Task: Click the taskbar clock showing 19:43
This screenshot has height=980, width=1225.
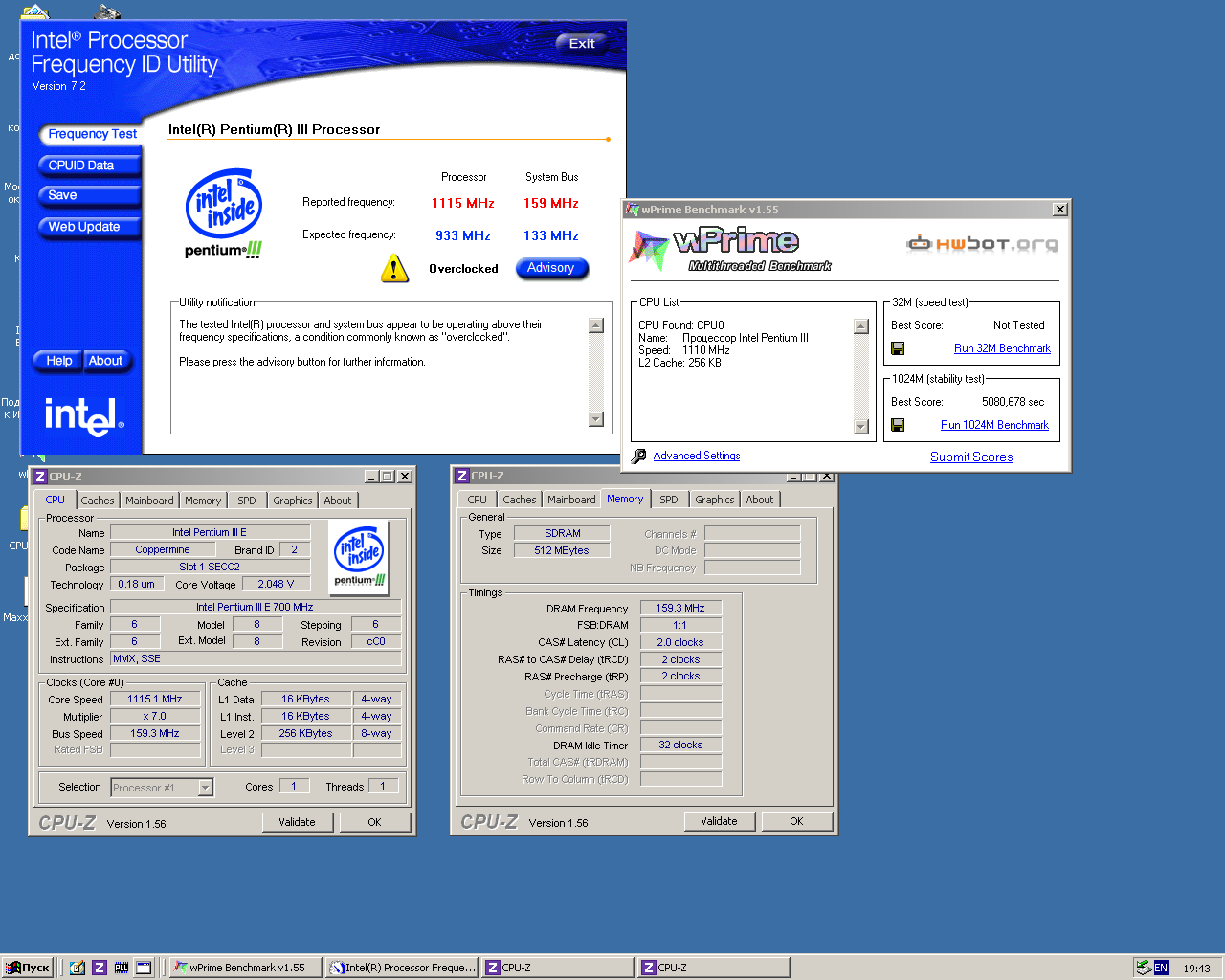Action: click(1196, 969)
